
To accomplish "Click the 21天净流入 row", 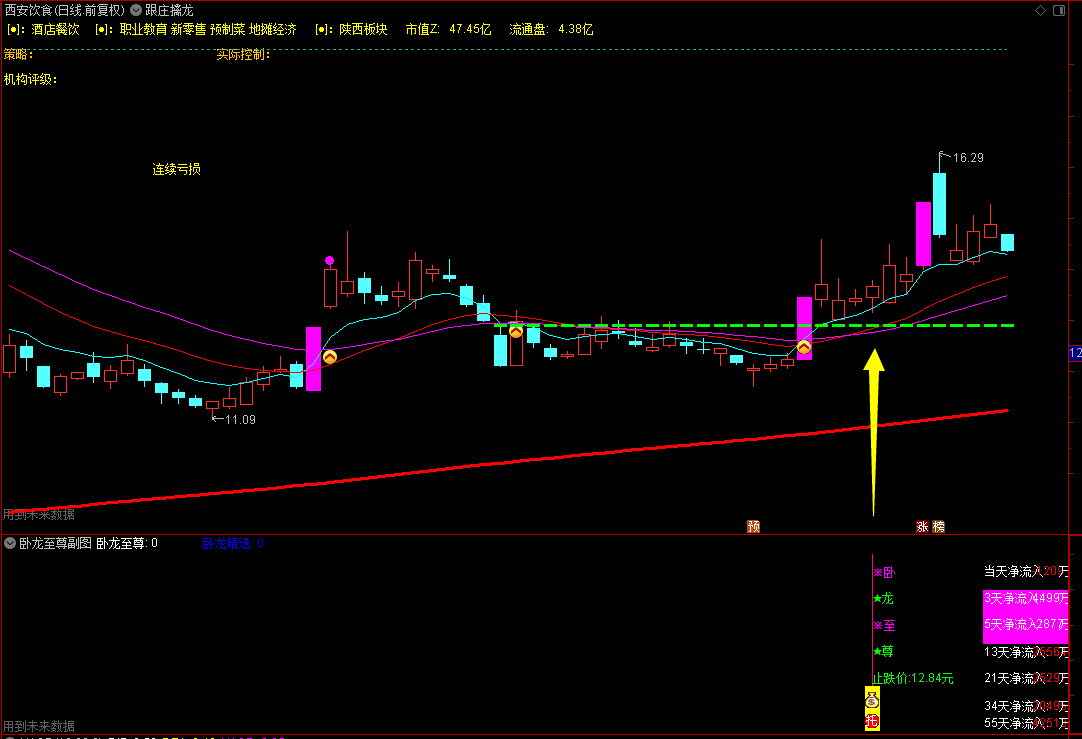I will click(x=1026, y=678).
